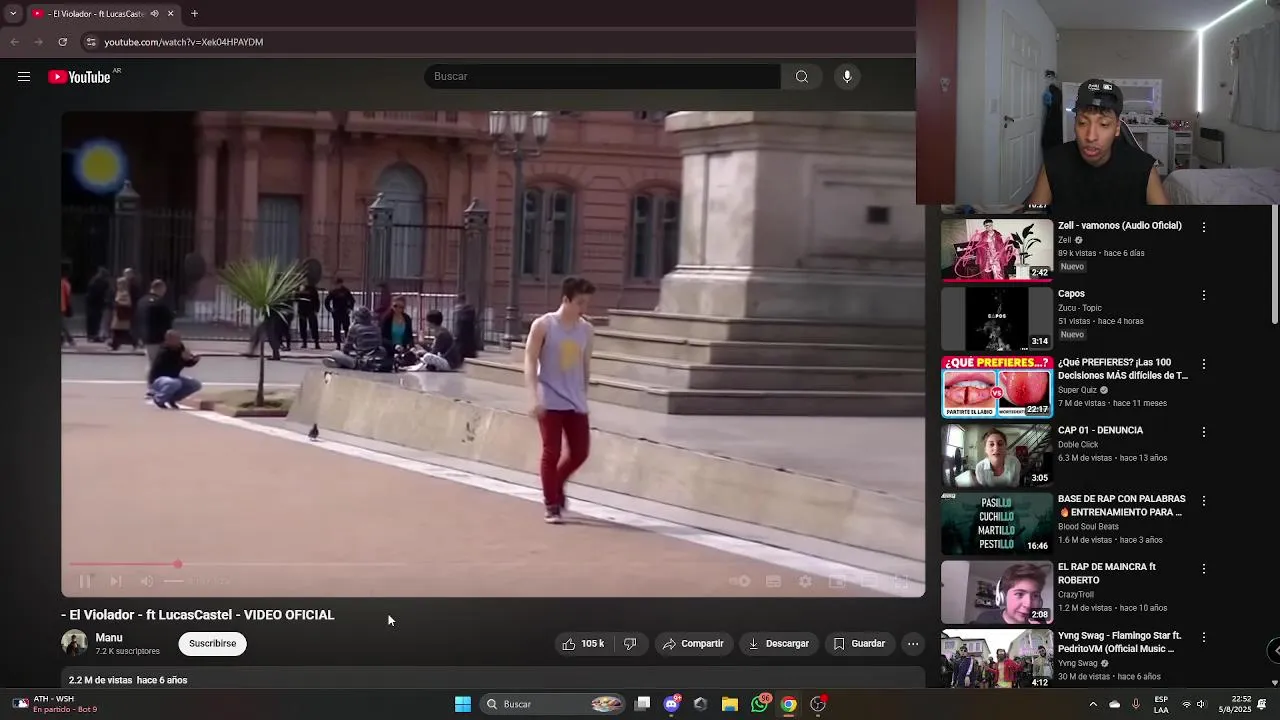Viewport: 1280px width, 720px height.
Task: Open Google Chrome from the taskbar
Action: (x=789, y=704)
